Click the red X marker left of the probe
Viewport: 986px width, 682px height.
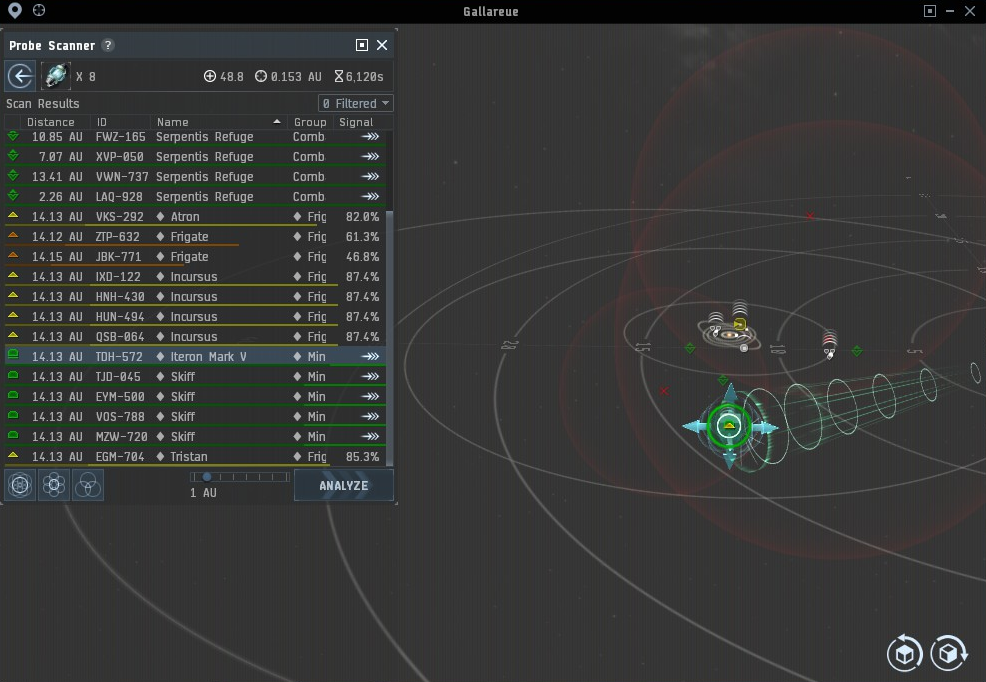[664, 391]
